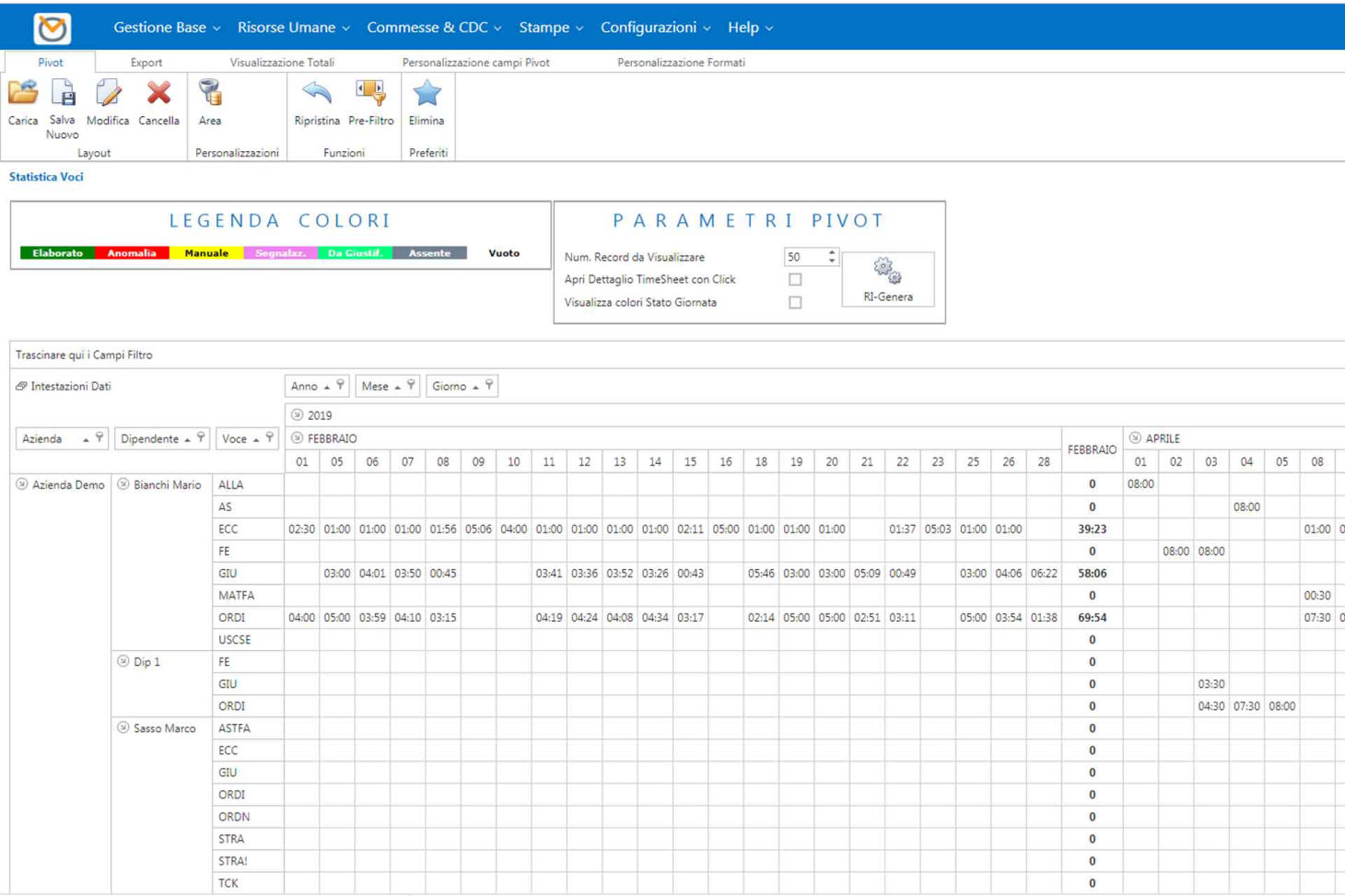Screen dimensions: 1345x896
Task: Click the Ripristina undo arrow icon
Action: (x=317, y=92)
